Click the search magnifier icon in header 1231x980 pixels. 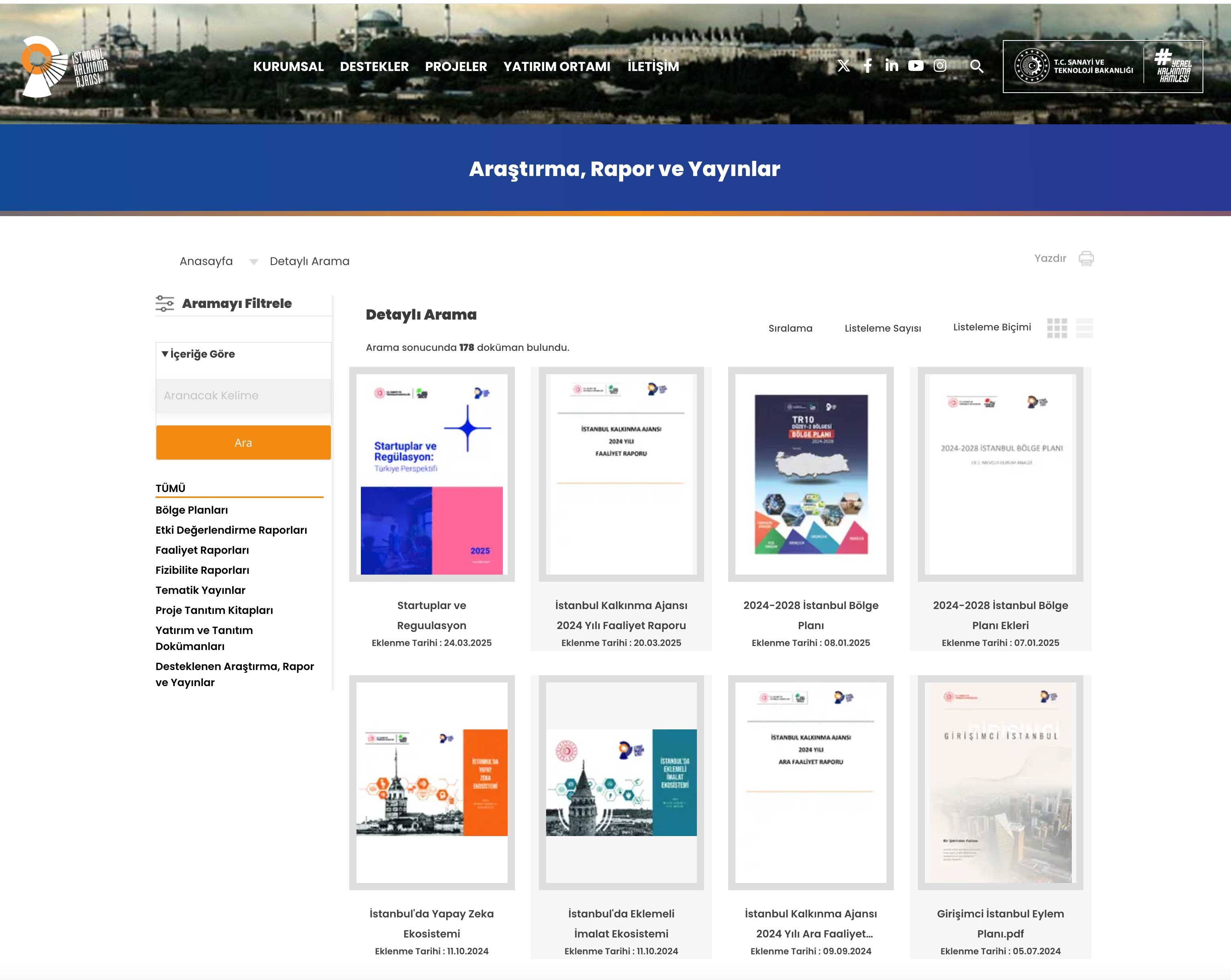977,67
